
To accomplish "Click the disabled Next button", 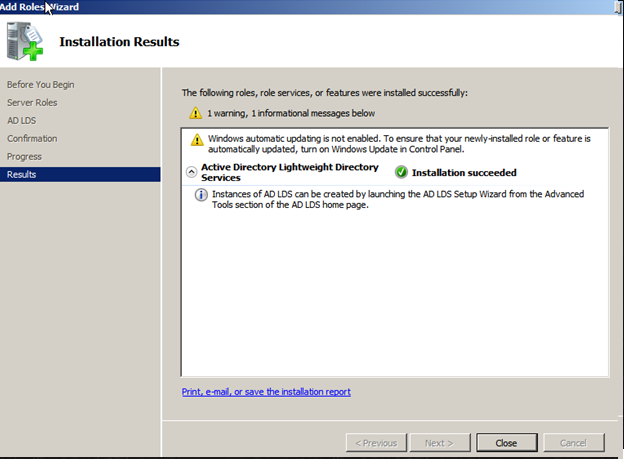I will click(x=440, y=443).
